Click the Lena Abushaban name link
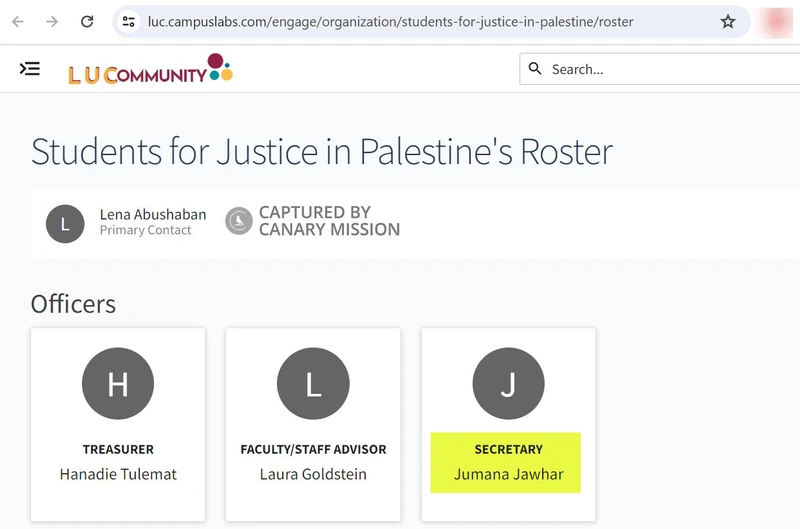 153,214
